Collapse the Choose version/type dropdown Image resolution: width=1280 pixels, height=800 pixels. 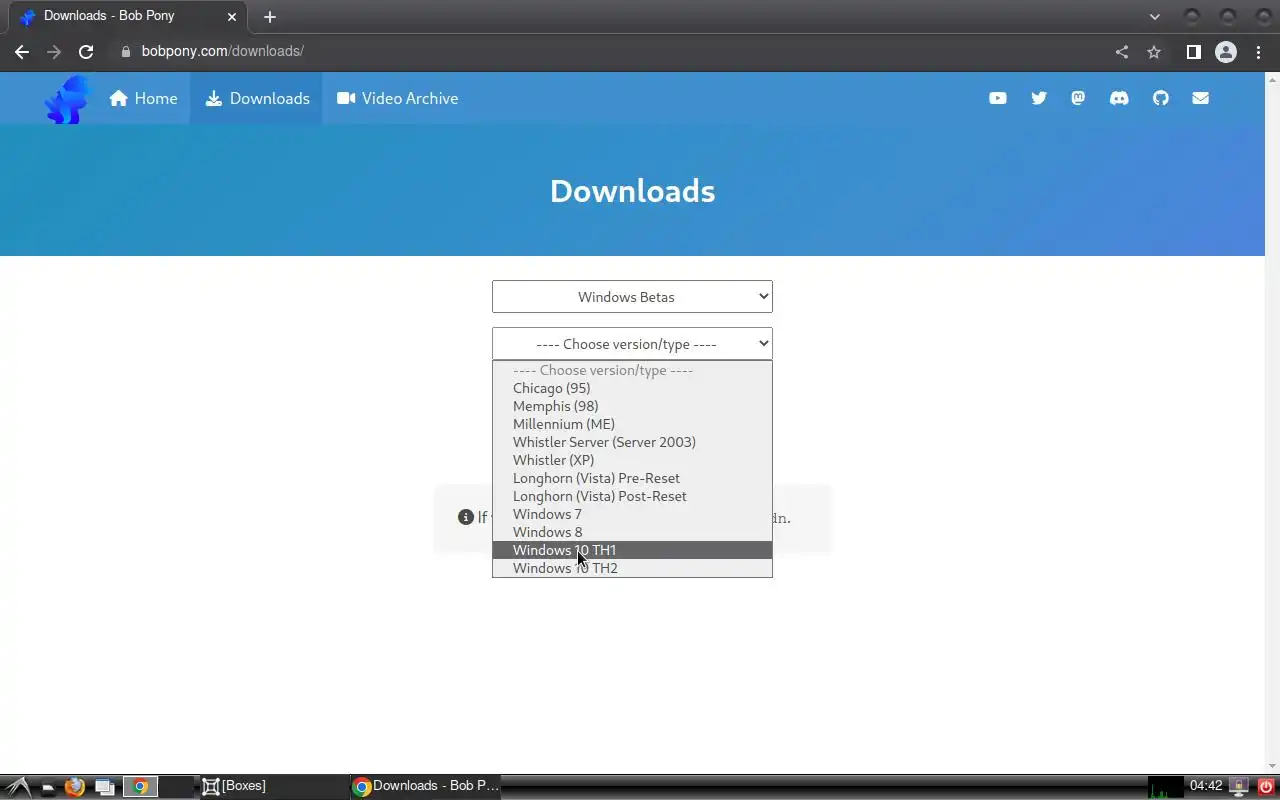click(x=632, y=344)
